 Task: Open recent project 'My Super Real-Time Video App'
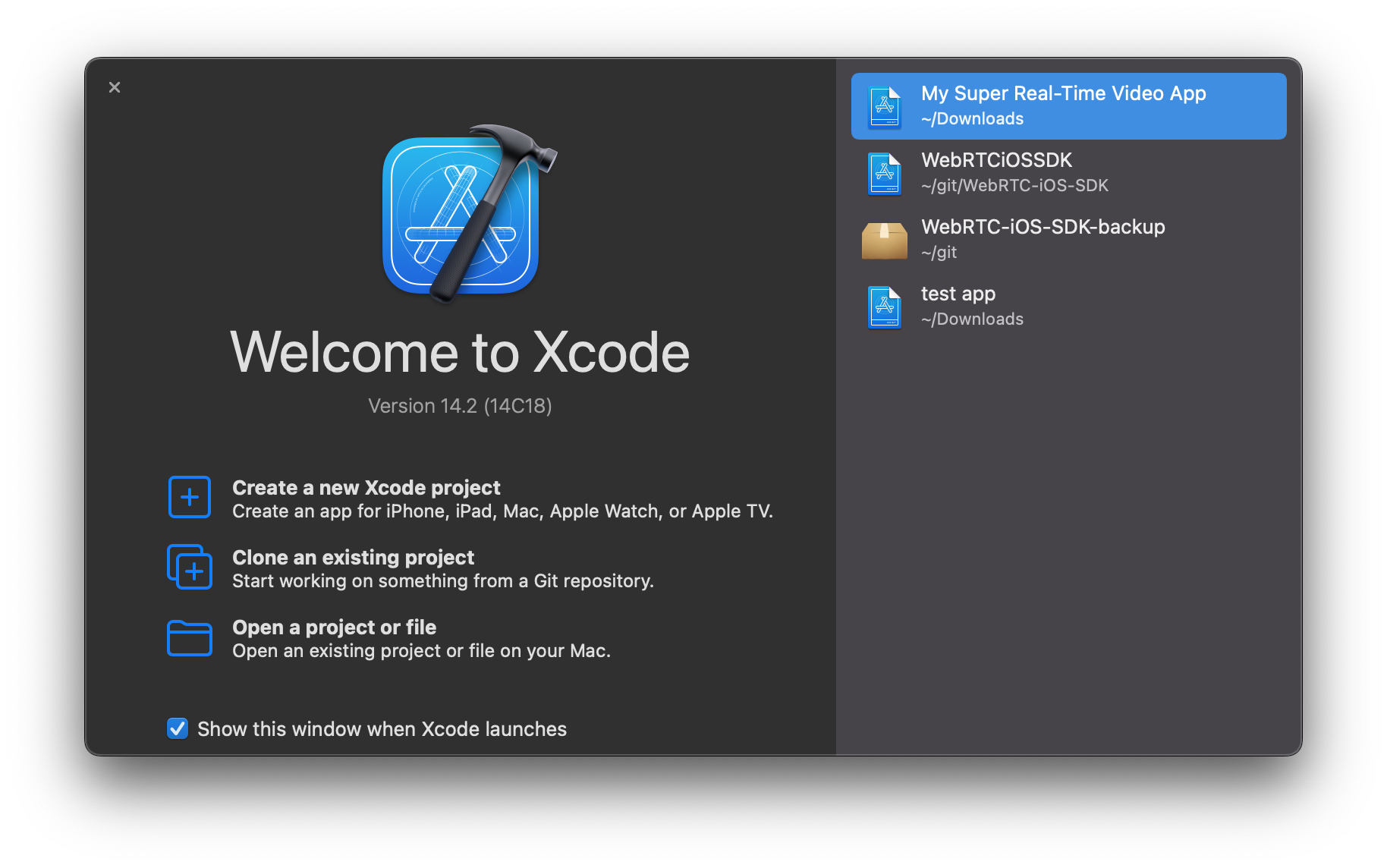pos(1068,105)
